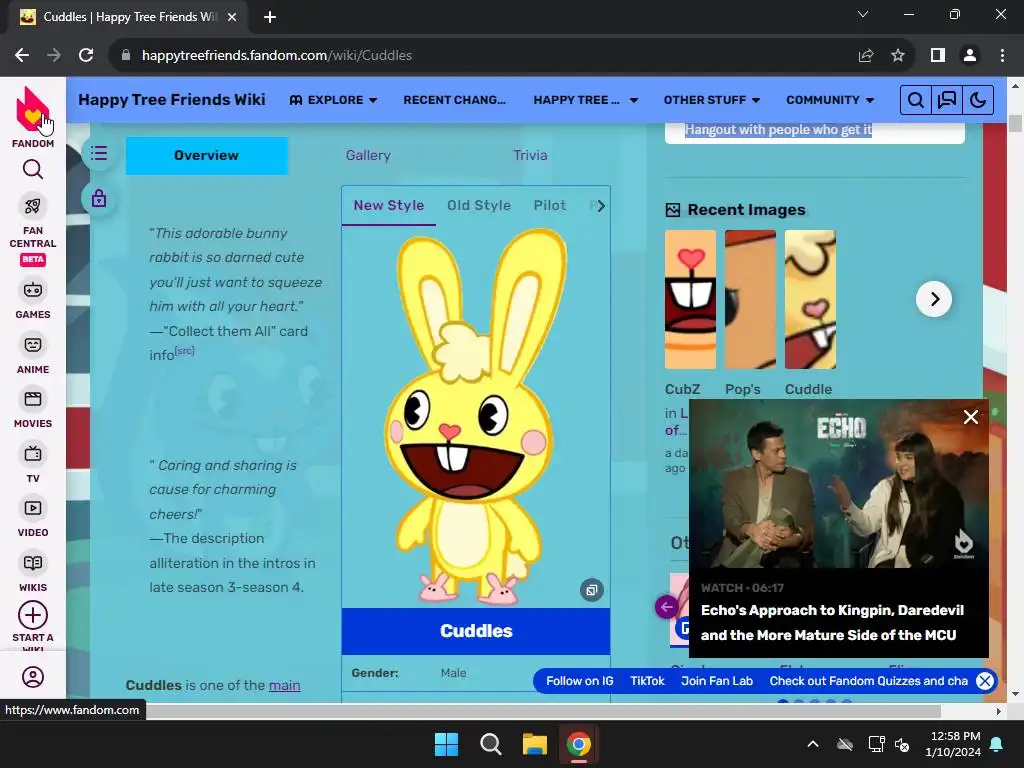Click the vertical page scrollbar thumb
Image resolution: width=1024 pixels, height=768 pixels.
tap(1015, 123)
